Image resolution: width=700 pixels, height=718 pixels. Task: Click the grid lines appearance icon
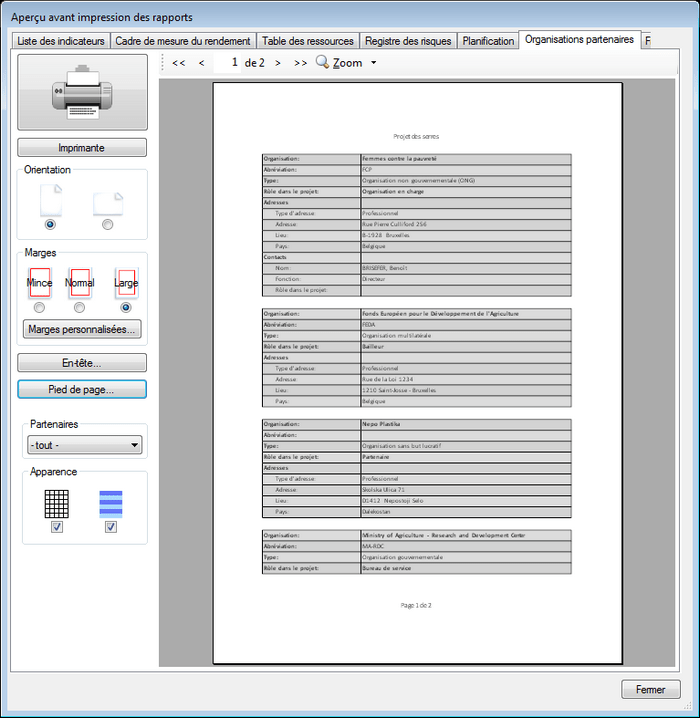[57, 503]
